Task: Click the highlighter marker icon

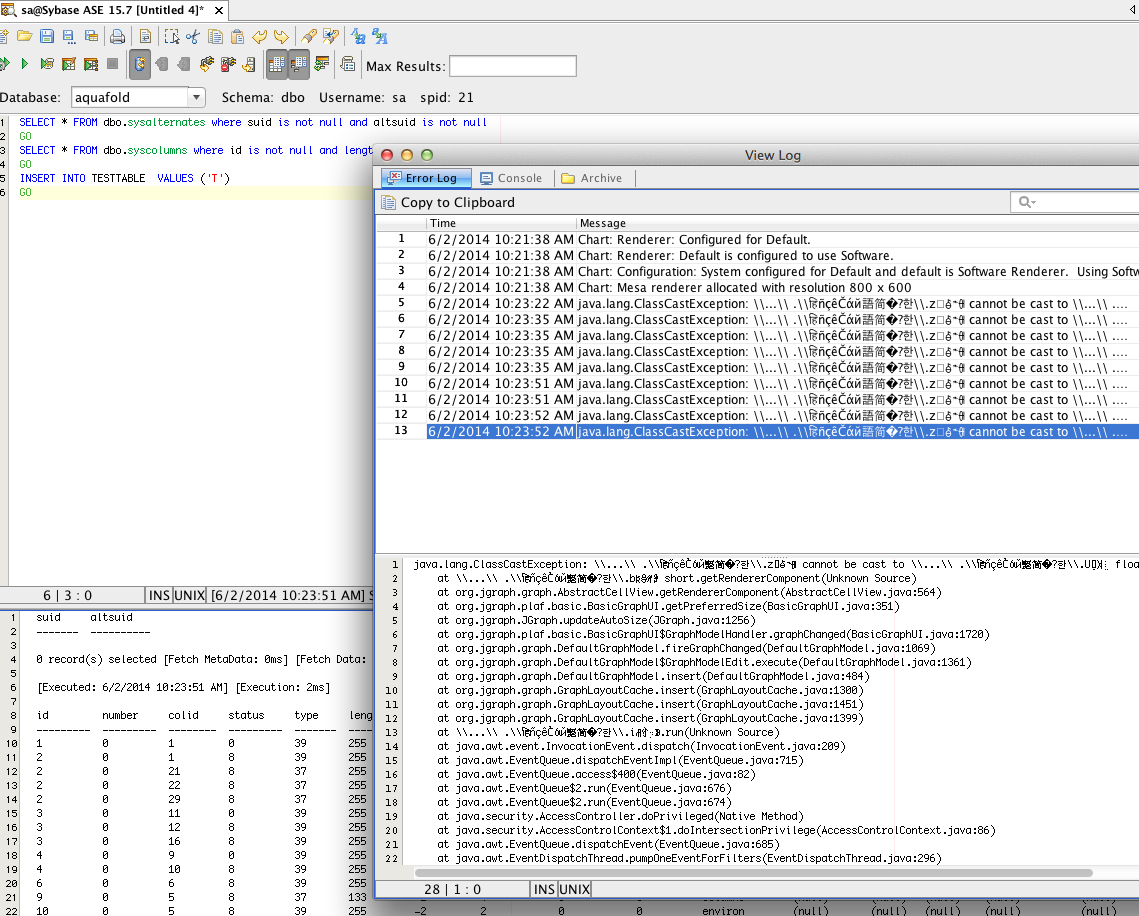Action: coord(309,36)
